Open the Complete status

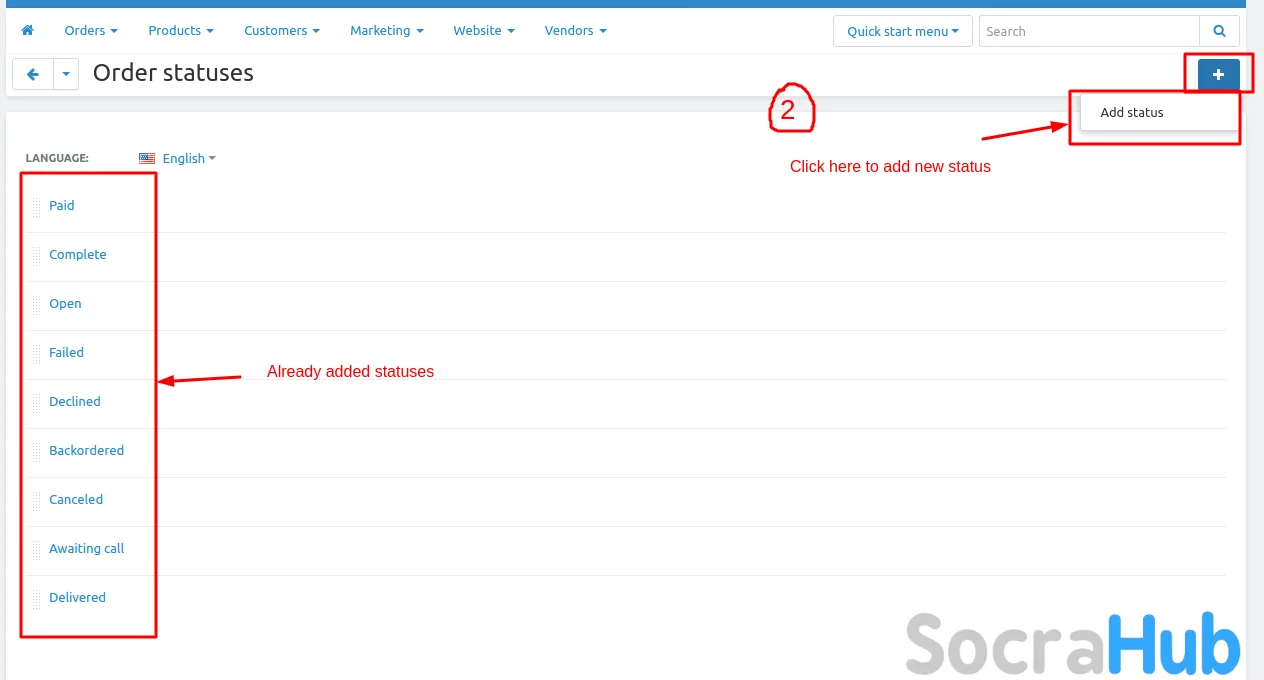(78, 255)
